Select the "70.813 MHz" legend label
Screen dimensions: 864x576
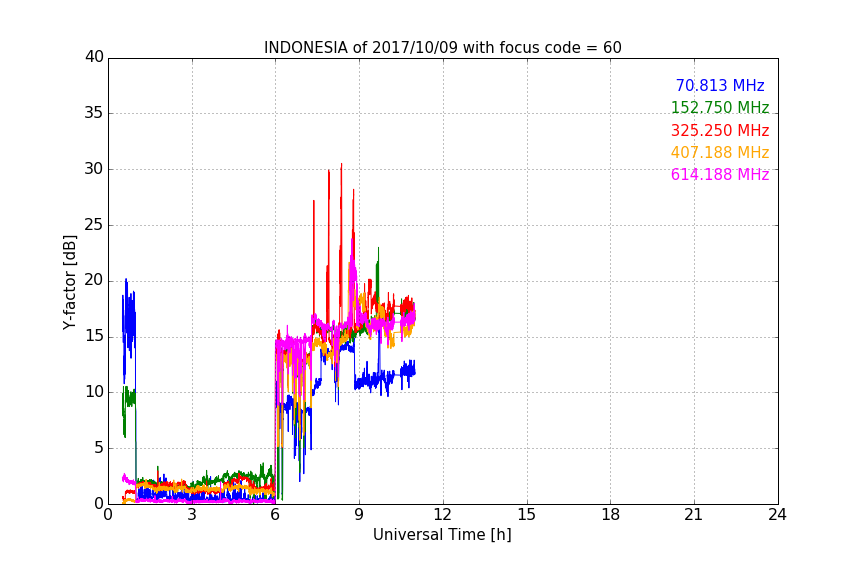click(720, 85)
